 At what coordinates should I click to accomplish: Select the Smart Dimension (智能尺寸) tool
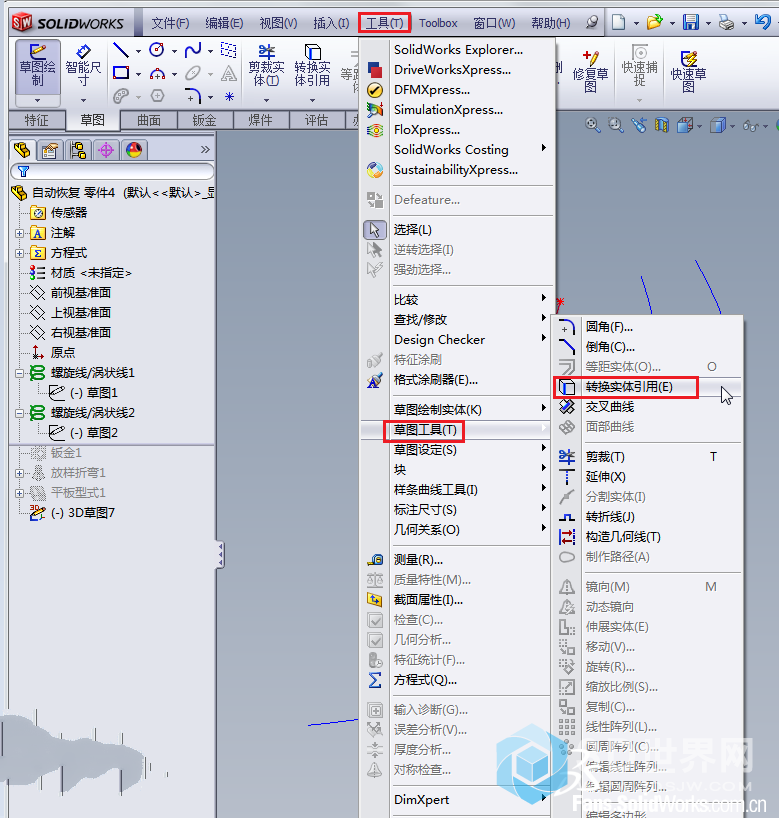(84, 66)
